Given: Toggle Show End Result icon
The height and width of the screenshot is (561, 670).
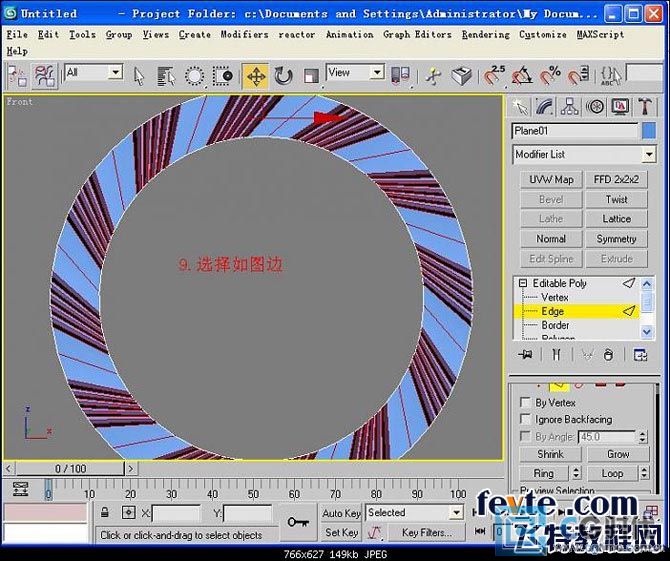Looking at the screenshot, I should click(x=556, y=355).
